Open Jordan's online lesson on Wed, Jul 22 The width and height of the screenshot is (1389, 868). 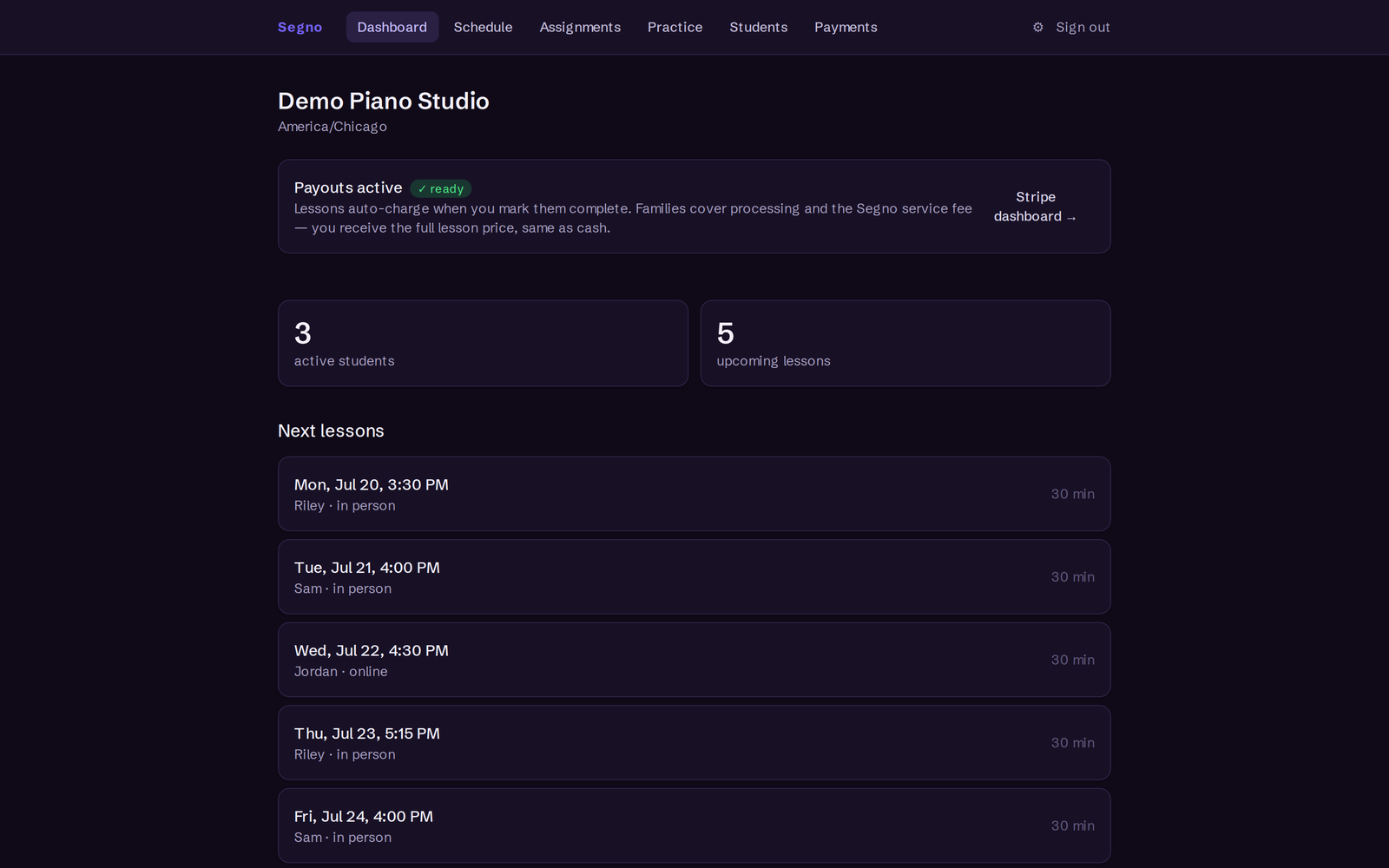[694, 660]
